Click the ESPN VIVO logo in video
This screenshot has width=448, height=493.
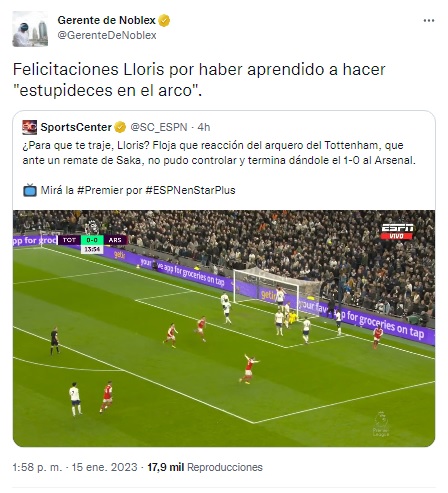point(397,232)
